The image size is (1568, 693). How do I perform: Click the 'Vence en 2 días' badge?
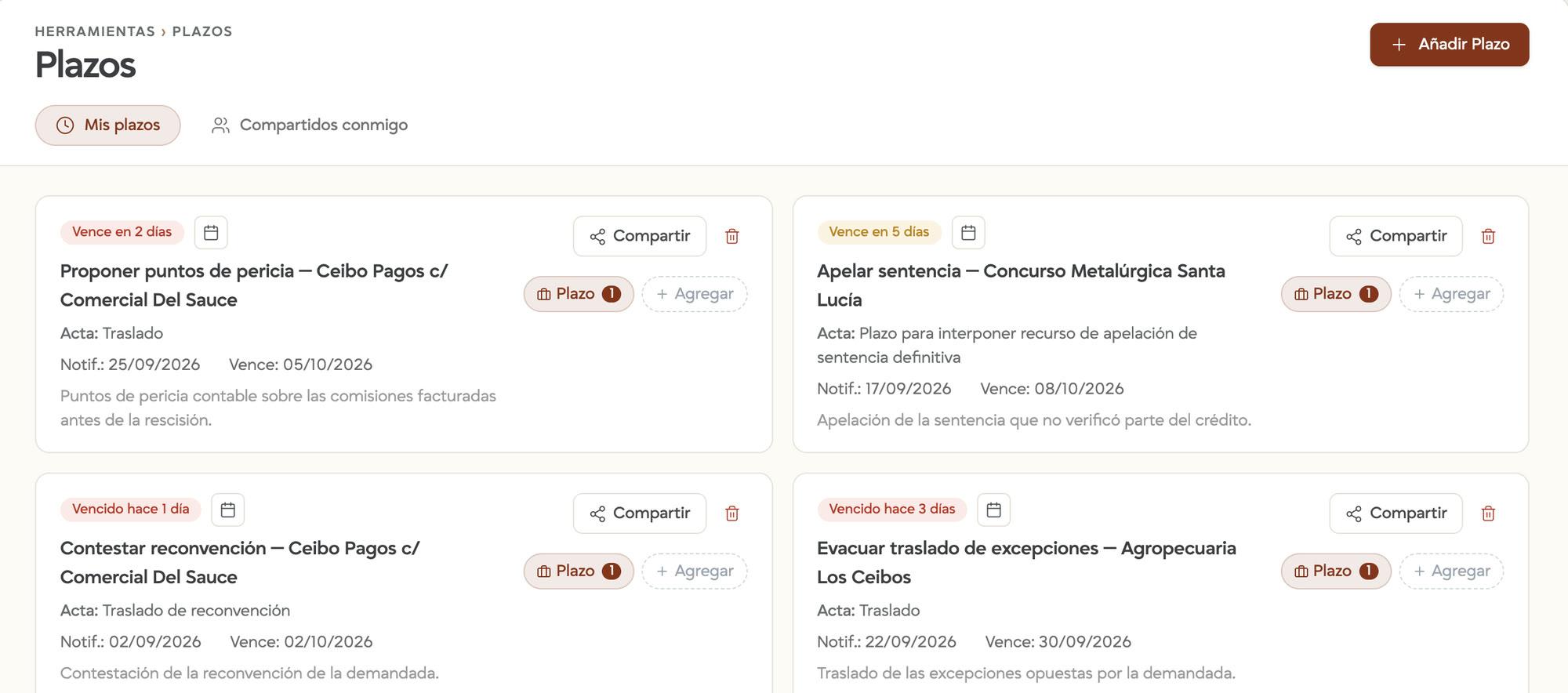point(122,232)
